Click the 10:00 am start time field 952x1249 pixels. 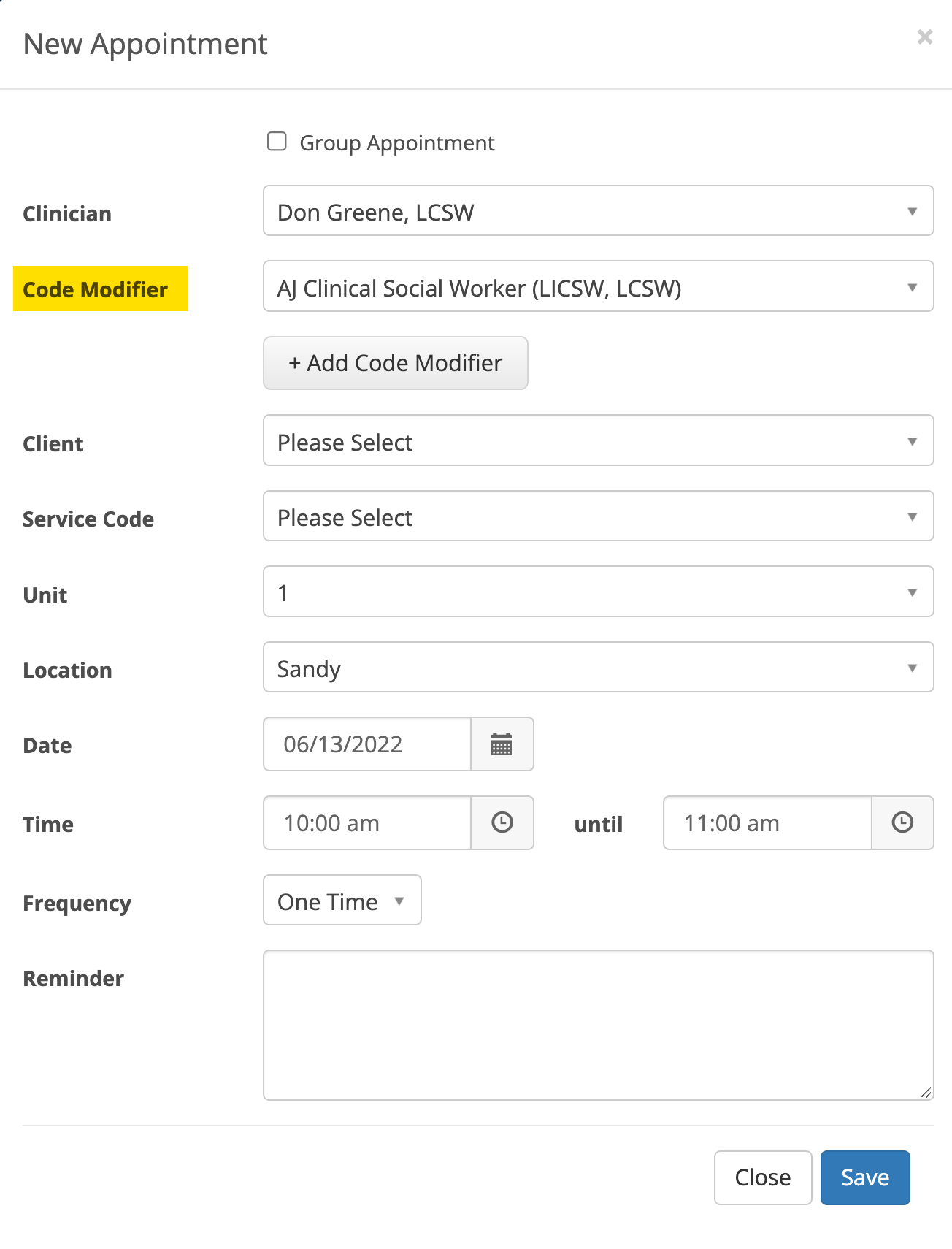[367, 823]
